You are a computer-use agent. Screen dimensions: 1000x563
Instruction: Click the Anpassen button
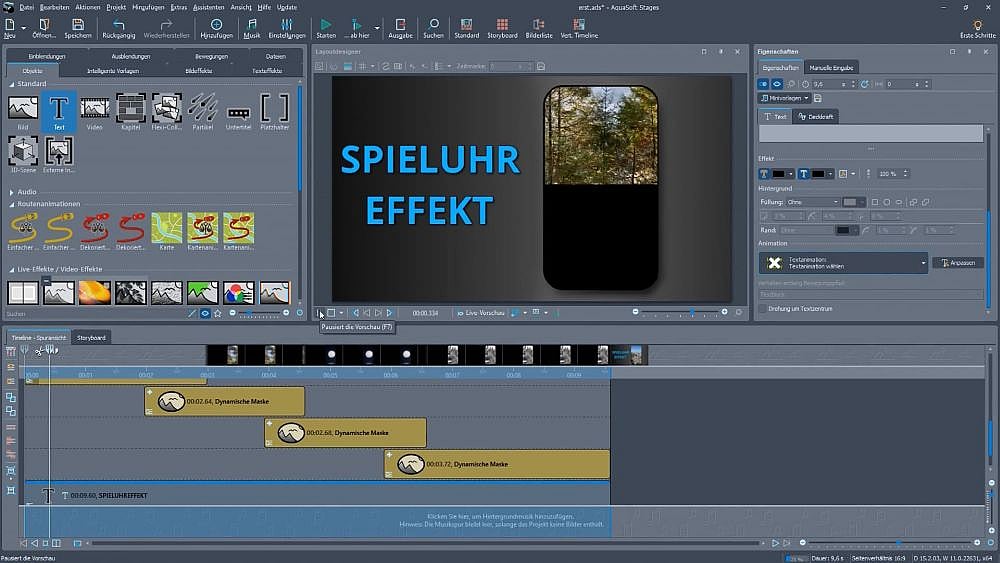(x=957, y=263)
